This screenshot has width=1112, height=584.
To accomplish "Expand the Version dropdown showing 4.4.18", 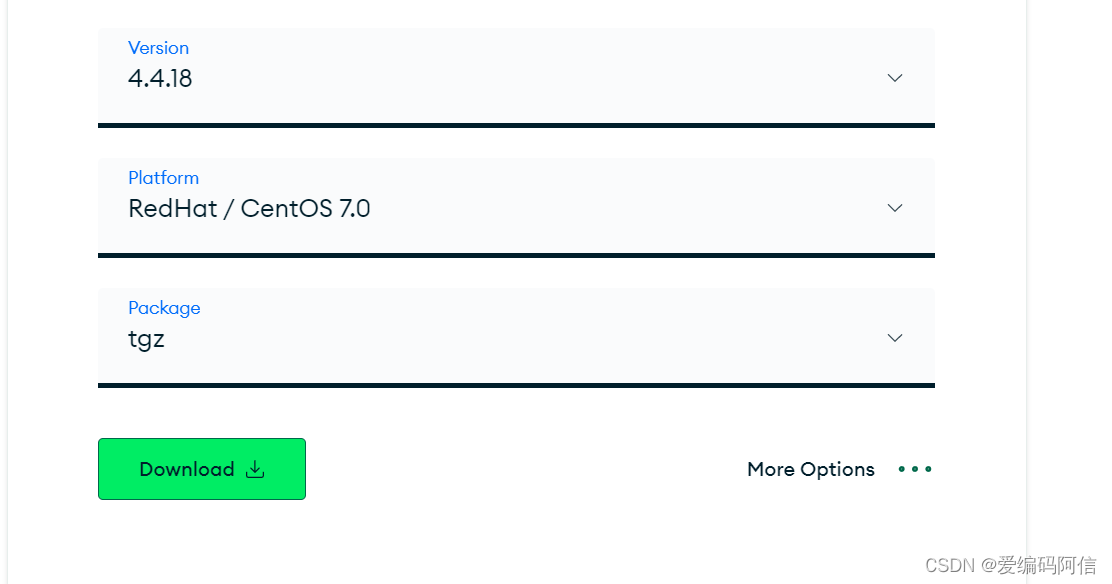I will [x=516, y=78].
